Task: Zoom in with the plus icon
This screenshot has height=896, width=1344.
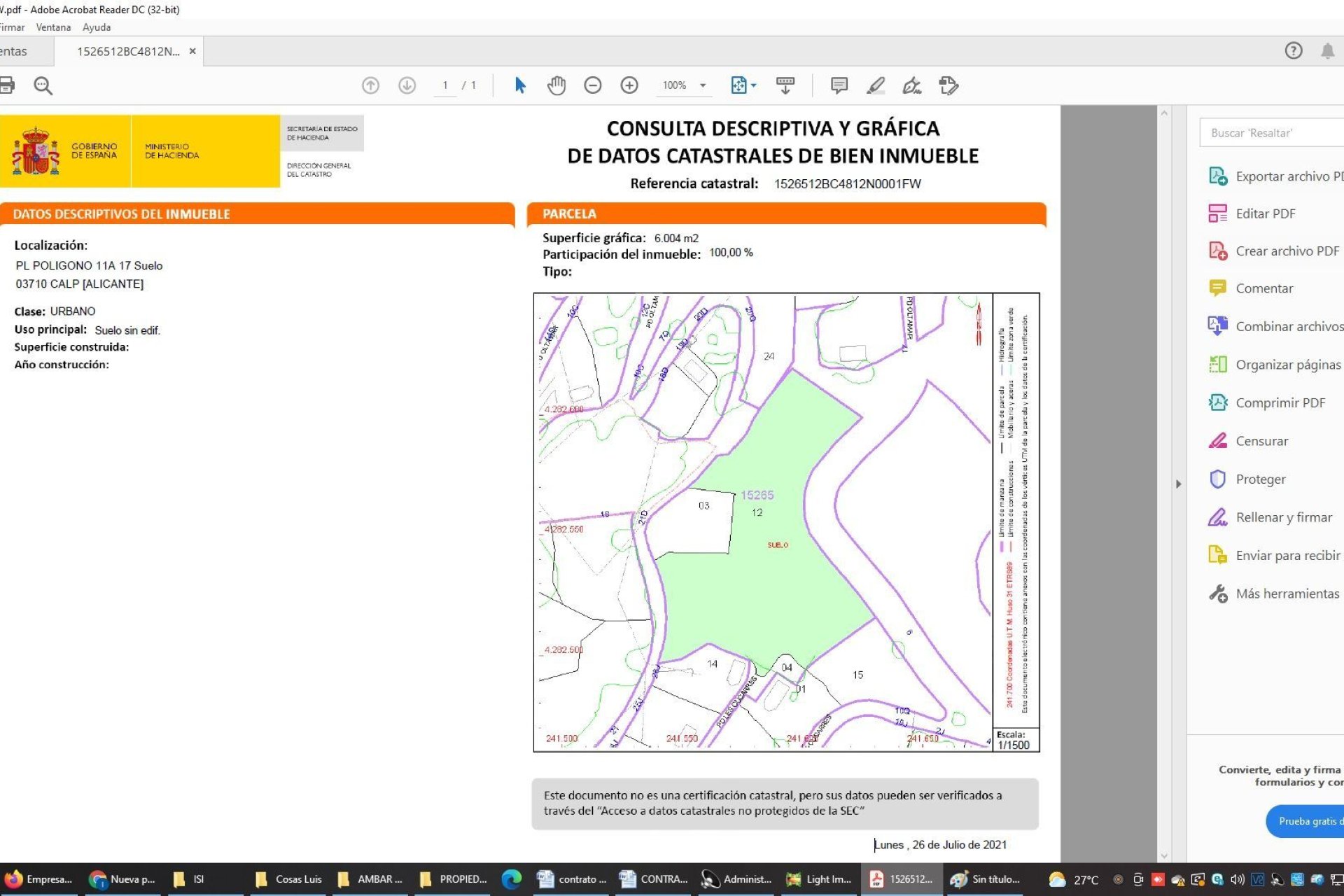Action: [629, 85]
